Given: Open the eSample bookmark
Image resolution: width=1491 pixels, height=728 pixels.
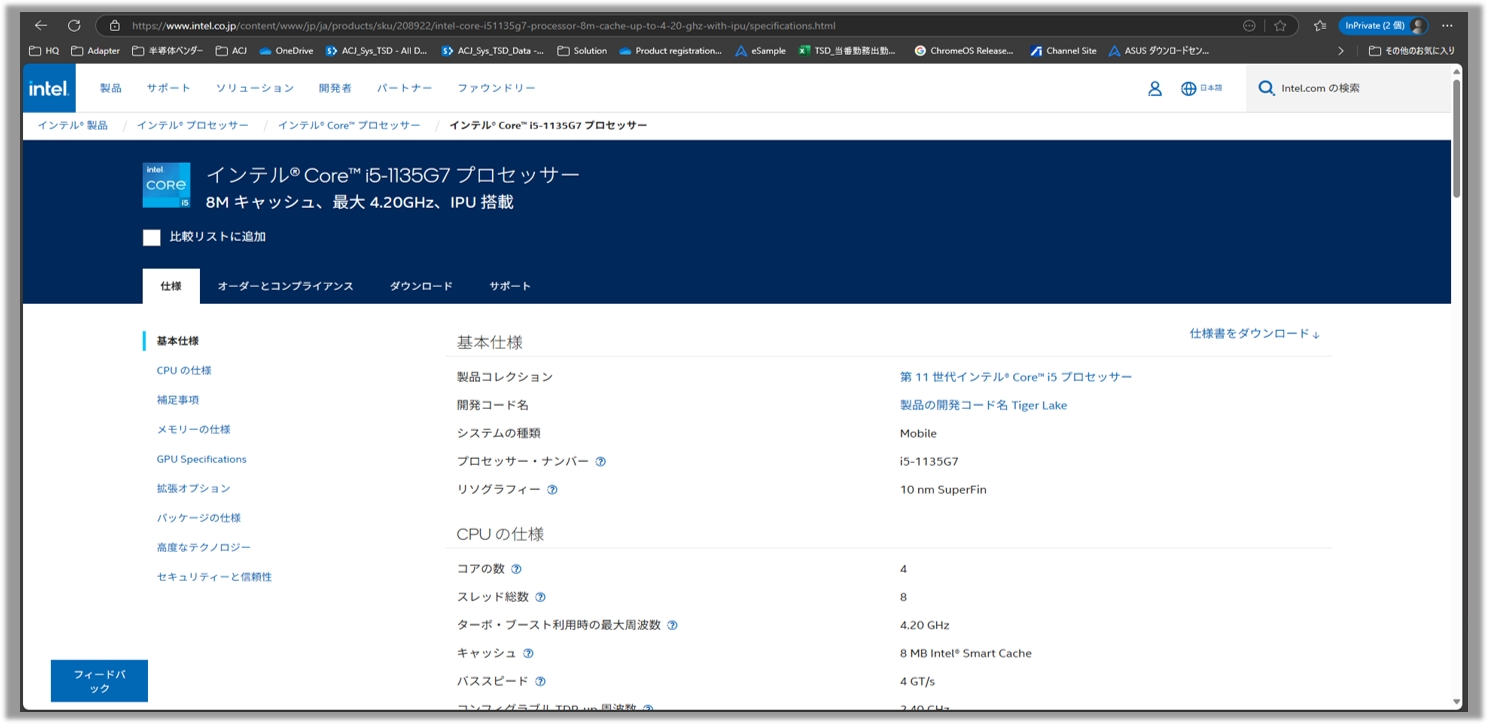Looking at the screenshot, I should coord(760,51).
